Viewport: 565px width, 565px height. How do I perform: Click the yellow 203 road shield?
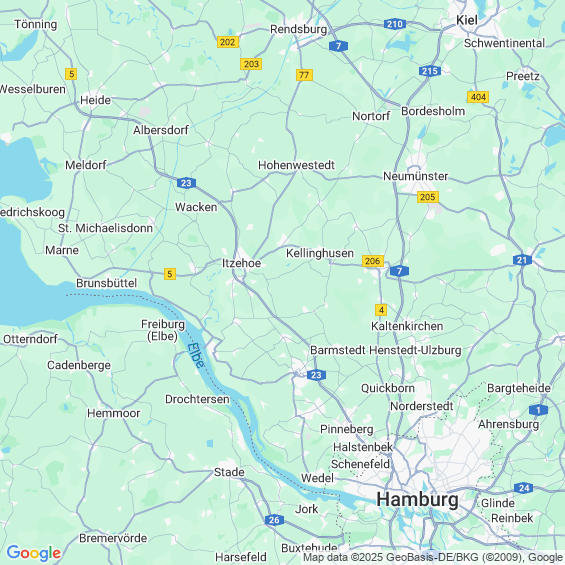click(x=251, y=64)
